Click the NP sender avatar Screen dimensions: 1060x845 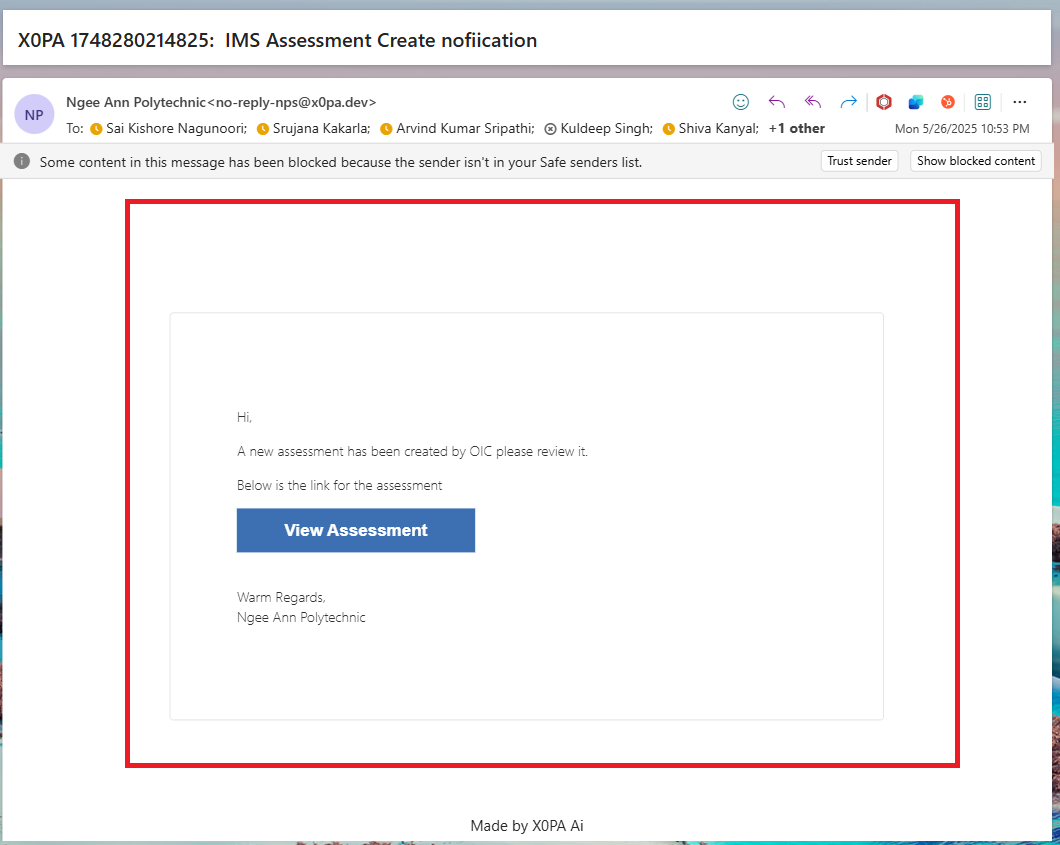tap(34, 114)
